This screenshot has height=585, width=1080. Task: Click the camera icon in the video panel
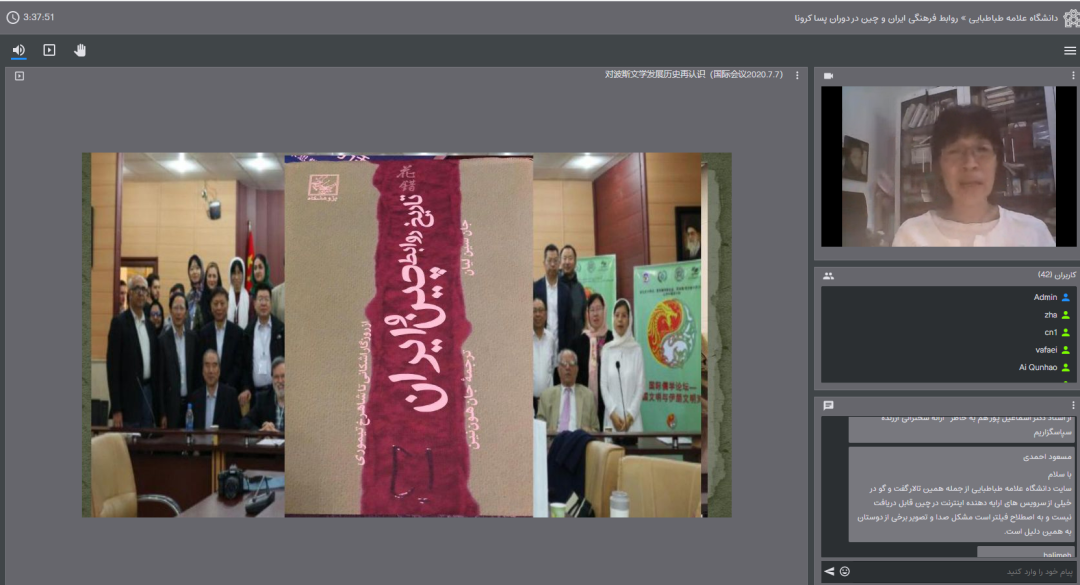(x=828, y=76)
